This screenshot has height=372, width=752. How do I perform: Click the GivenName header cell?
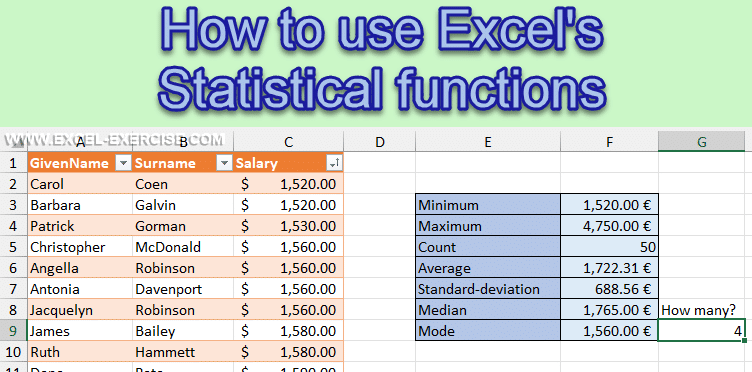tap(80, 163)
